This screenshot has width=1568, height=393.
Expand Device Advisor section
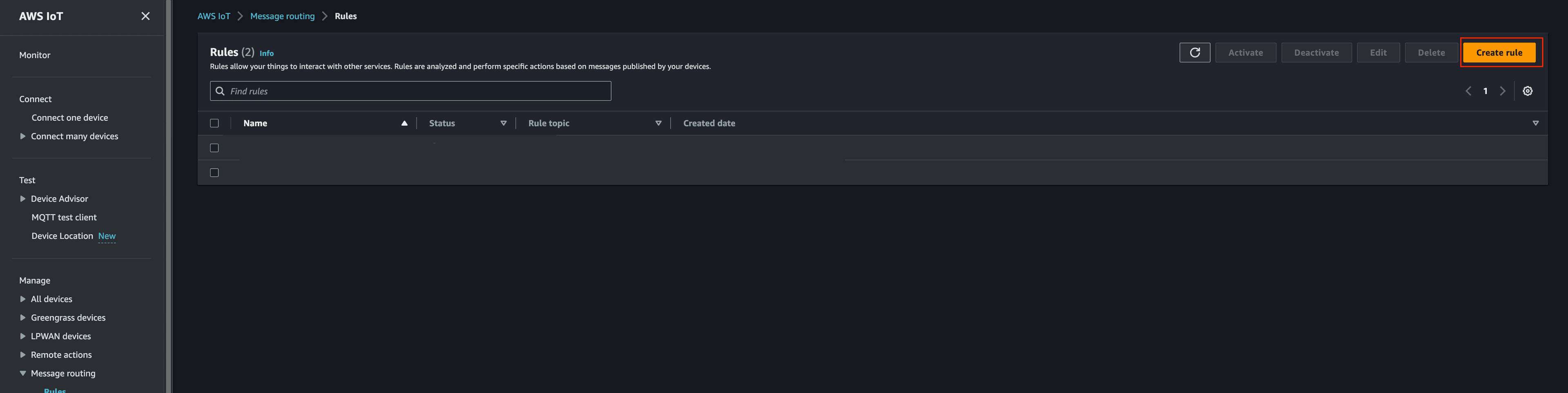[22, 199]
